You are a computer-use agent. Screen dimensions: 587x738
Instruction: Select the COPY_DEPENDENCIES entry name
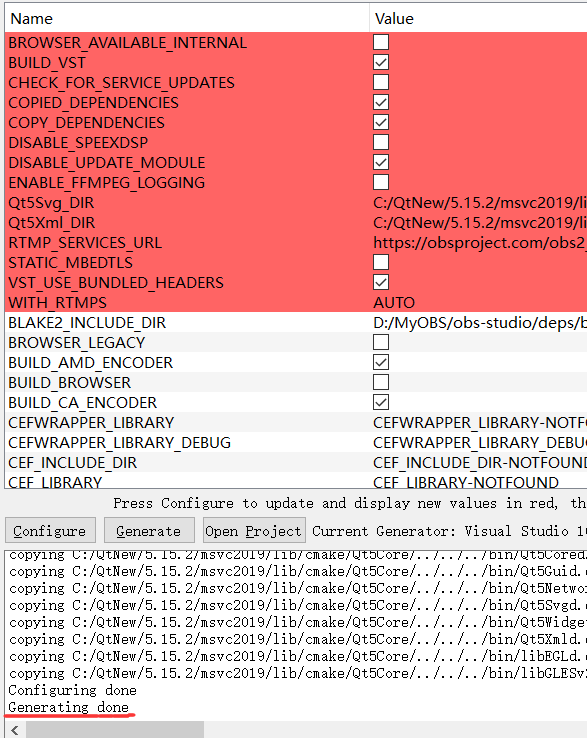pos(87,123)
